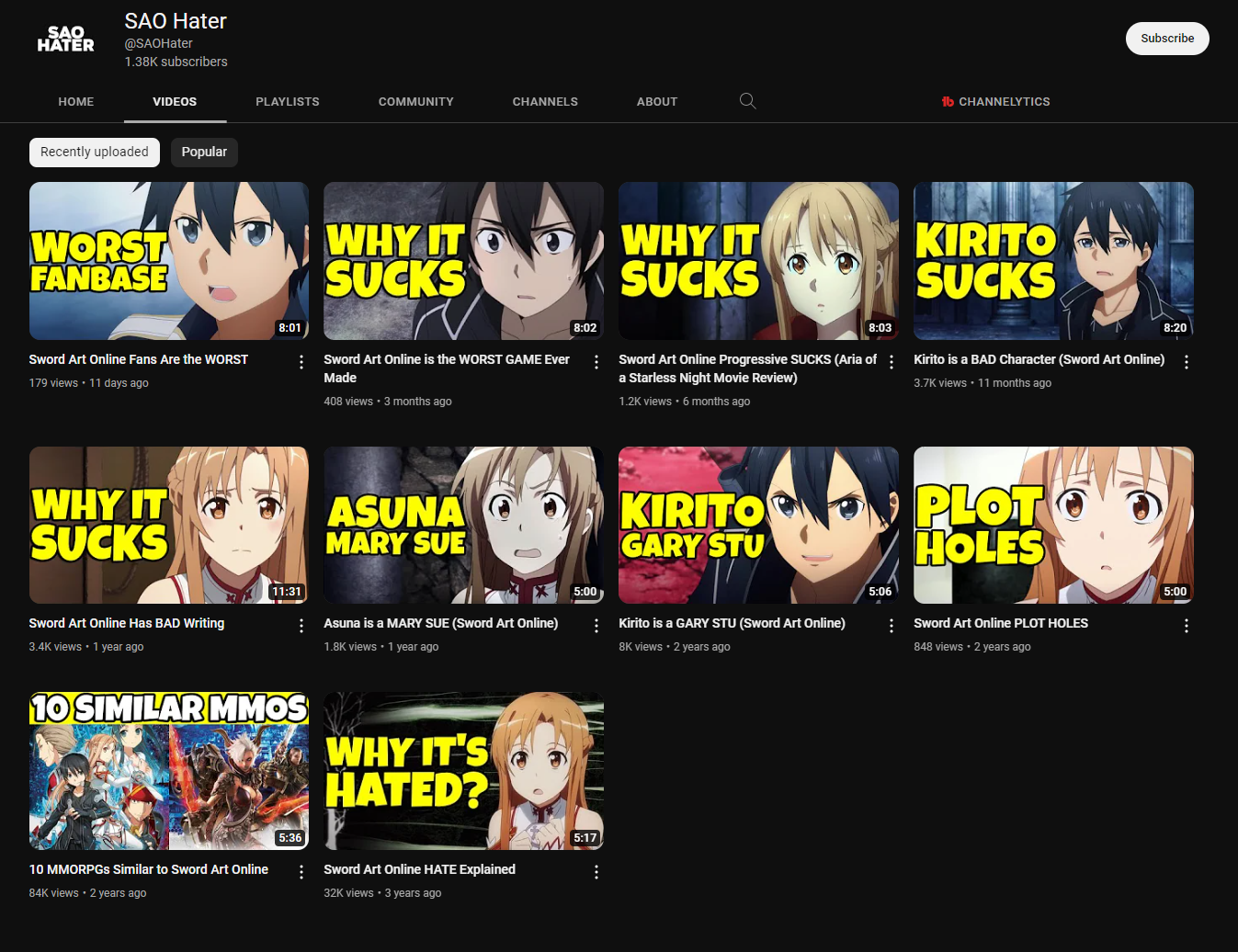The image size is (1238, 952).
Task: Open title Sword Art Online Has BAD Writing
Action: tap(127, 623)
